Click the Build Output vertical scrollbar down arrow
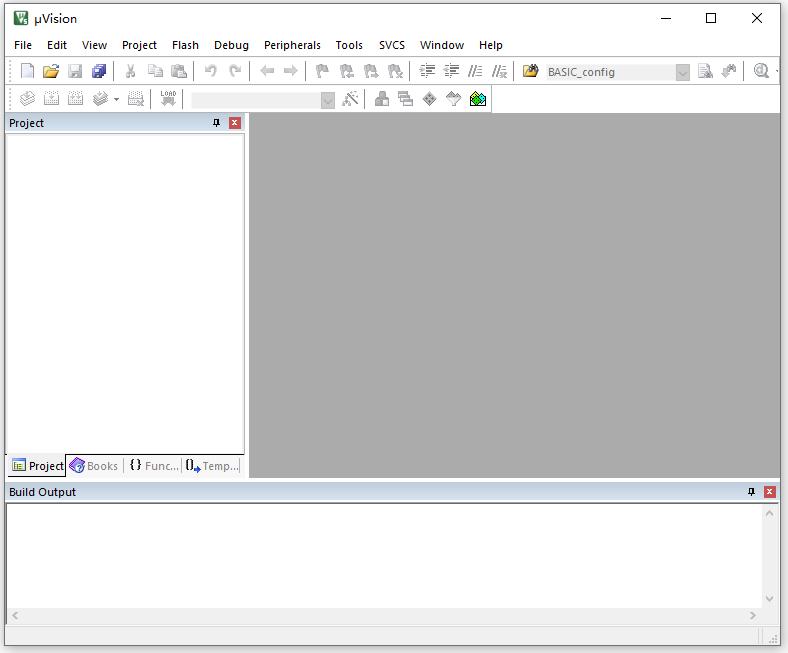Image resolution: width=788 pixels, height=653 pixels. click(x=769, y=598)
